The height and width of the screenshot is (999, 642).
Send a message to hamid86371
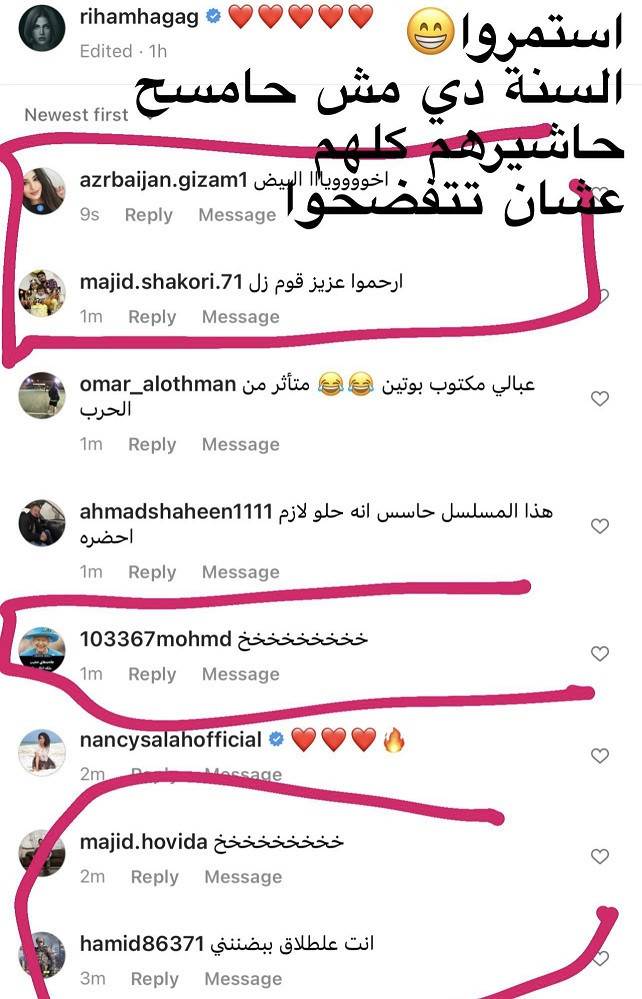click(x=243, y=979)
